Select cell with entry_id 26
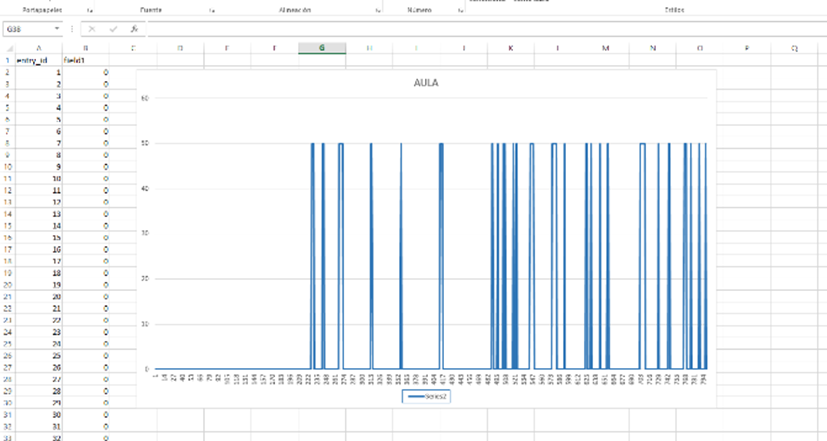Screen dimensions: 827x441 click(39, 367)
